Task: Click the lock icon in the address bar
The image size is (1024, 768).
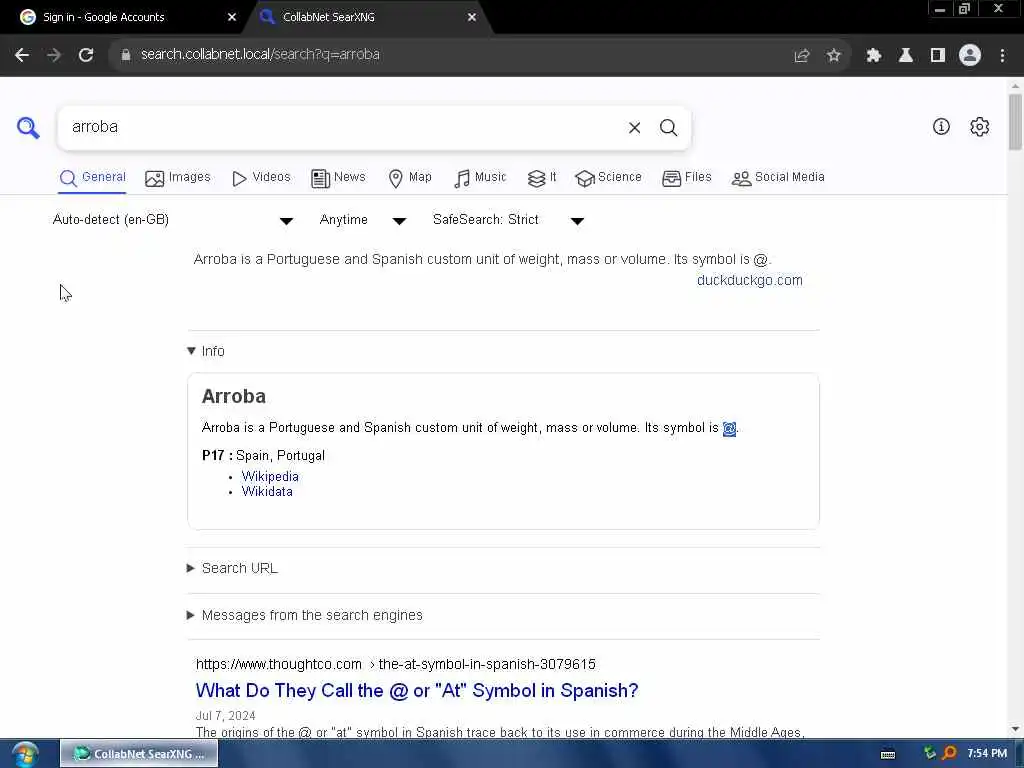Action: pos(126,55)
